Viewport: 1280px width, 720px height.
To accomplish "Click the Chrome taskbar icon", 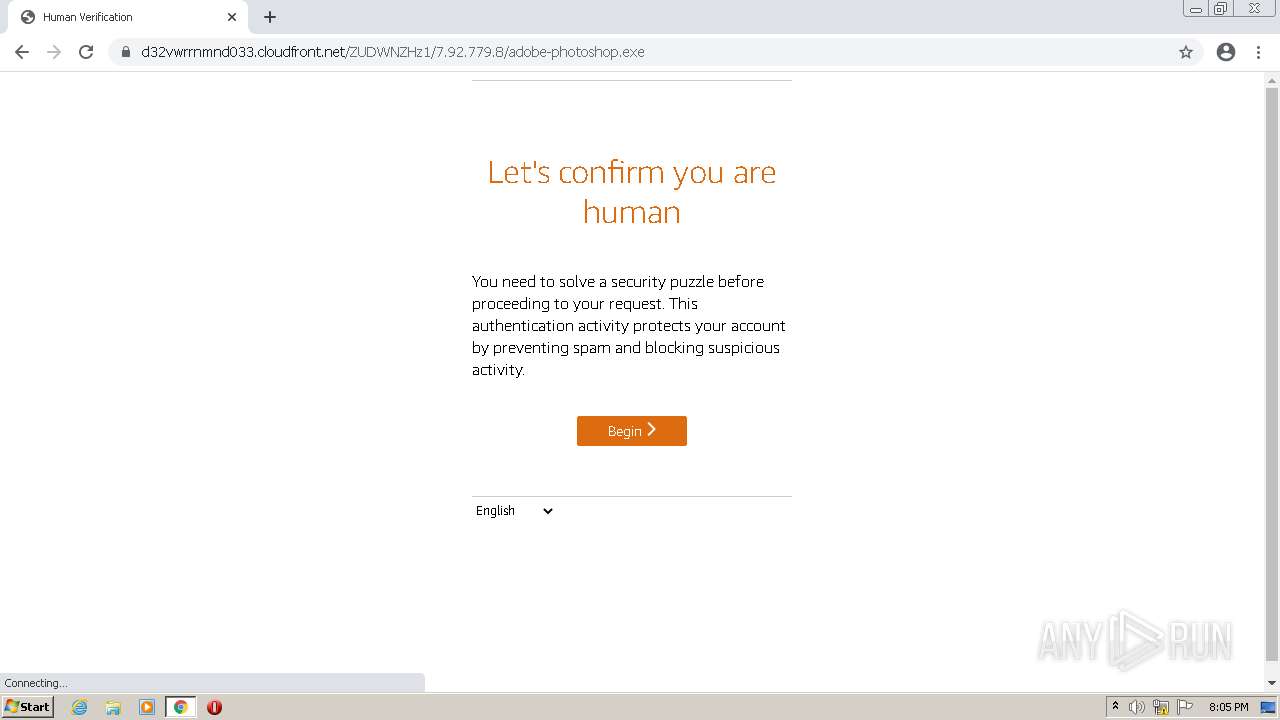I will click(181, 707).
